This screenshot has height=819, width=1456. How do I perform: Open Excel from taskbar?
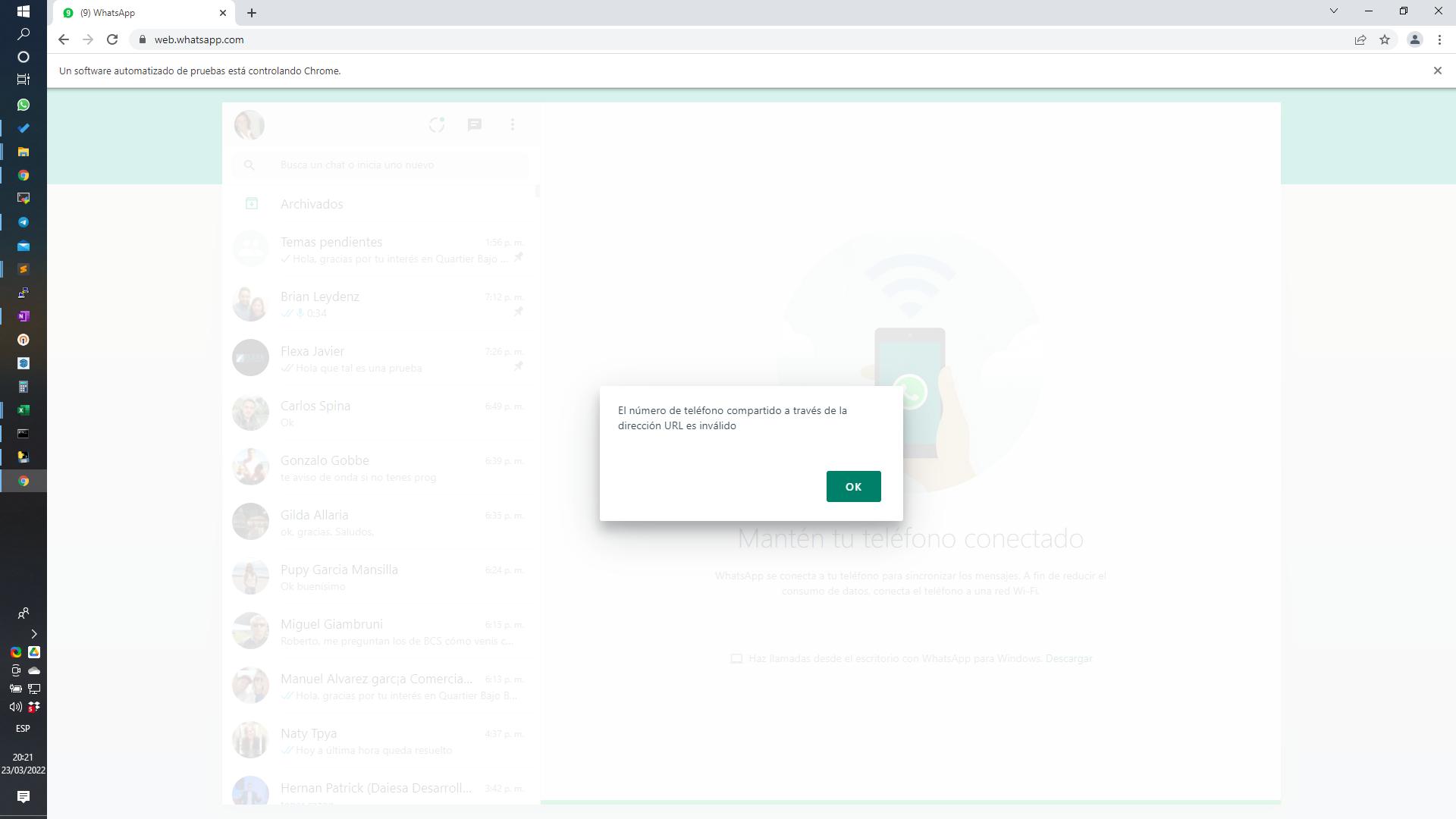tap(24, 410)
